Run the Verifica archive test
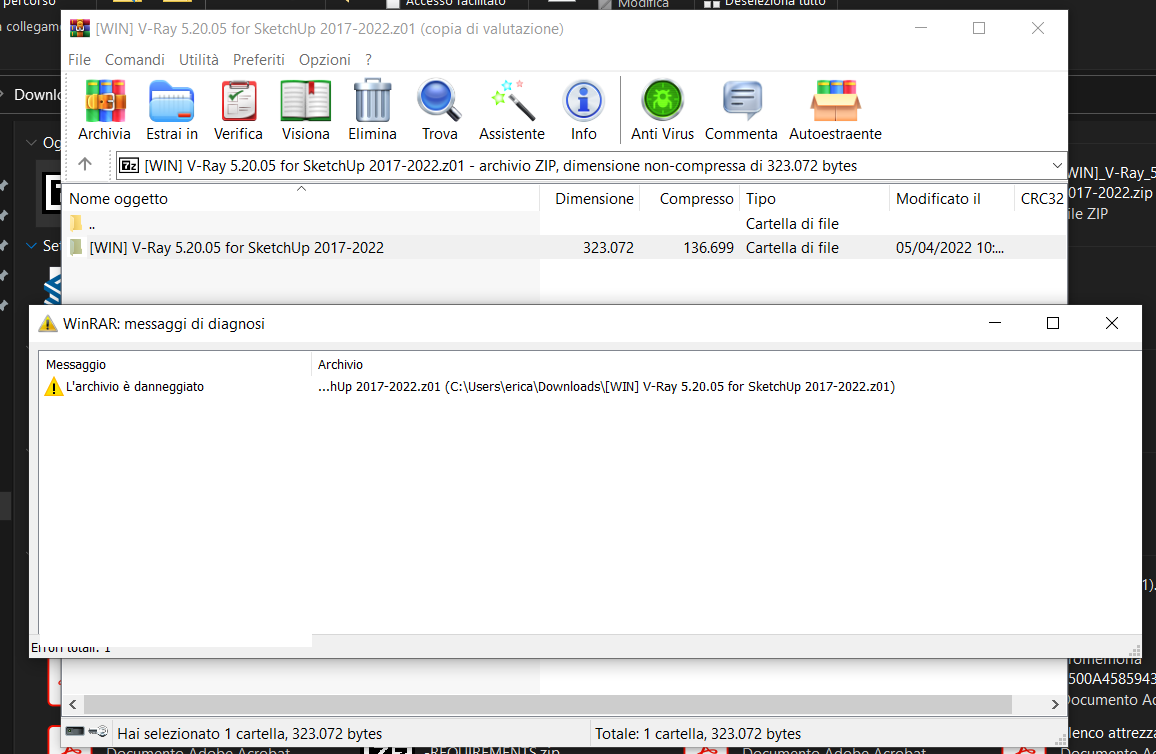This screenshot has width=1156, height=754. coord(238,110)
